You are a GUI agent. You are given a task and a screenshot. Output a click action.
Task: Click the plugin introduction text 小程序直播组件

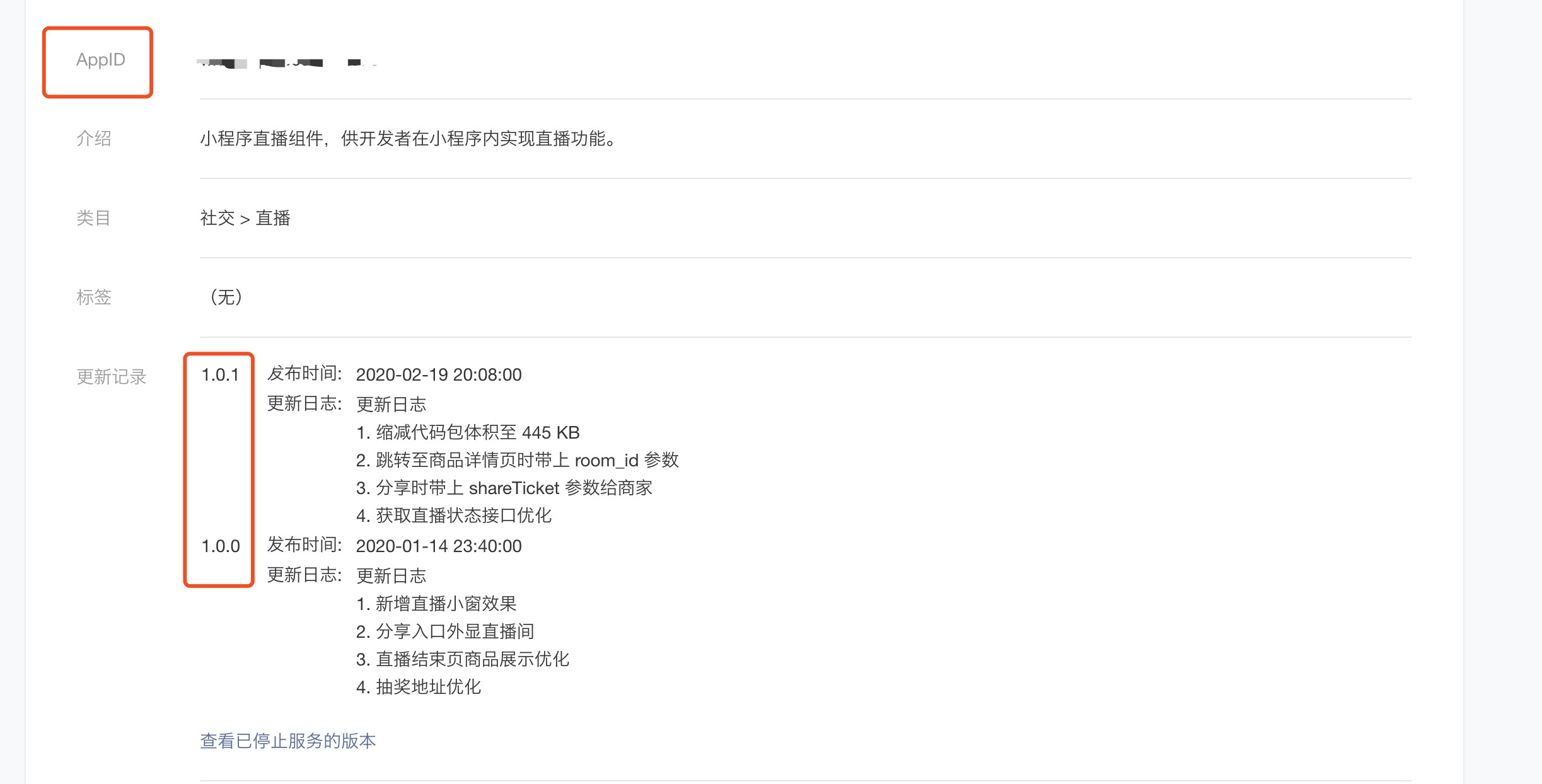408,139
